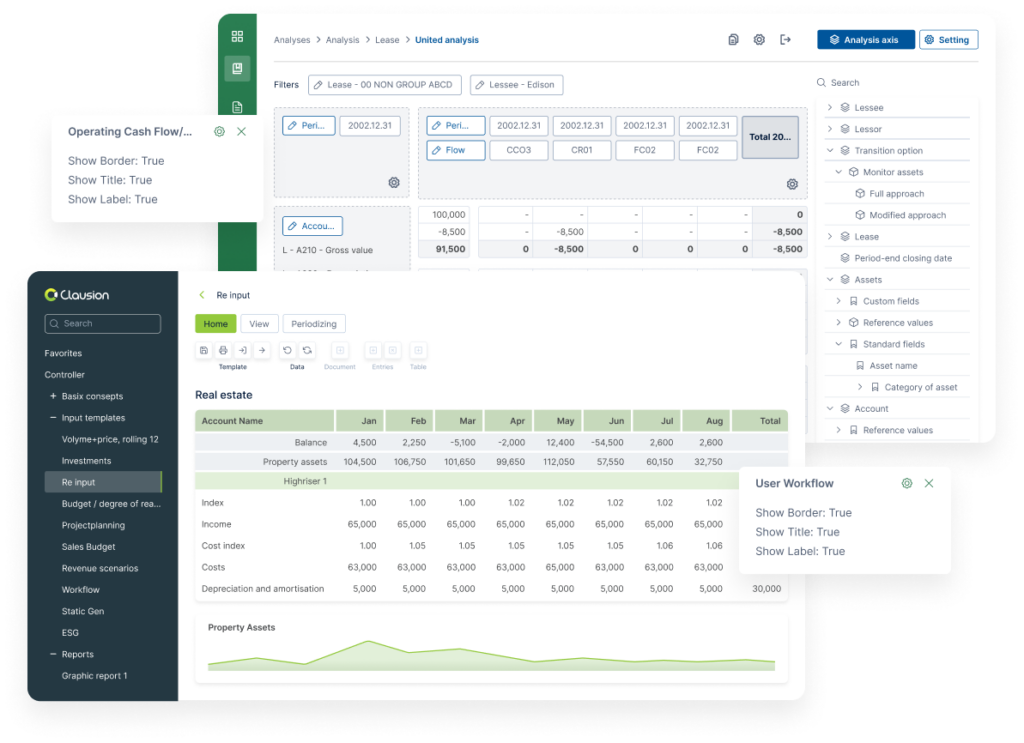Click the Refresh data icon
This screenshot has height=743, width=1024.
click(307, 351)
